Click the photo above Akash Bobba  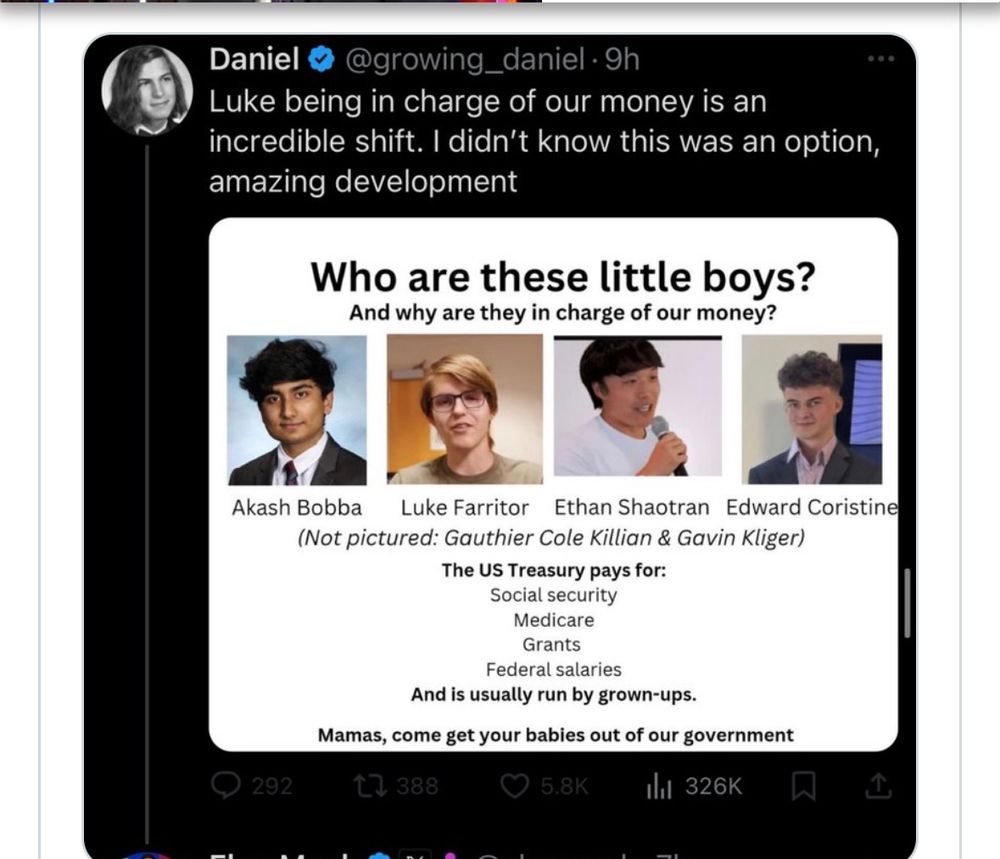(297, 410)
